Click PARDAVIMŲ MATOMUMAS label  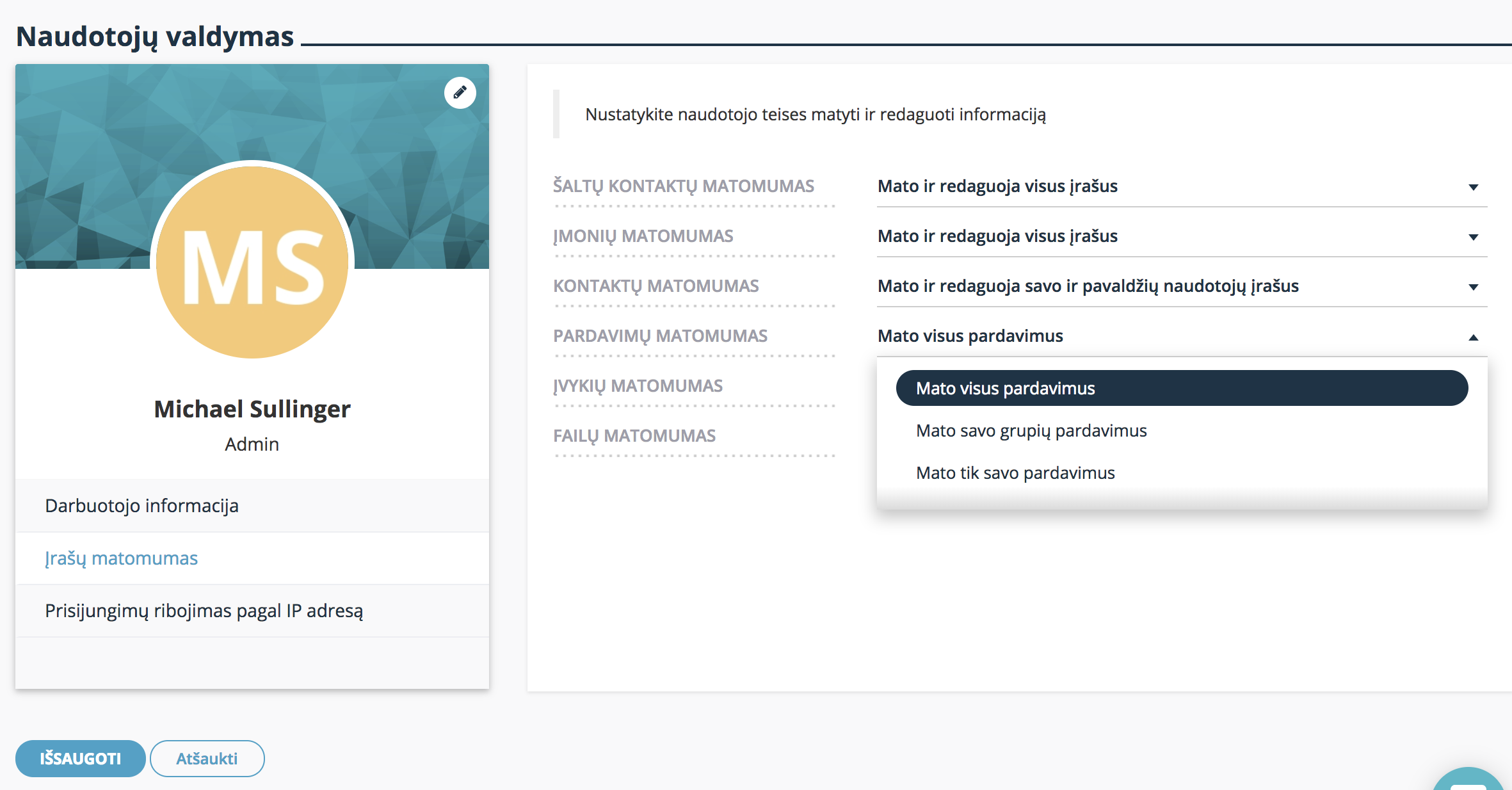click(x=661, y=336)
